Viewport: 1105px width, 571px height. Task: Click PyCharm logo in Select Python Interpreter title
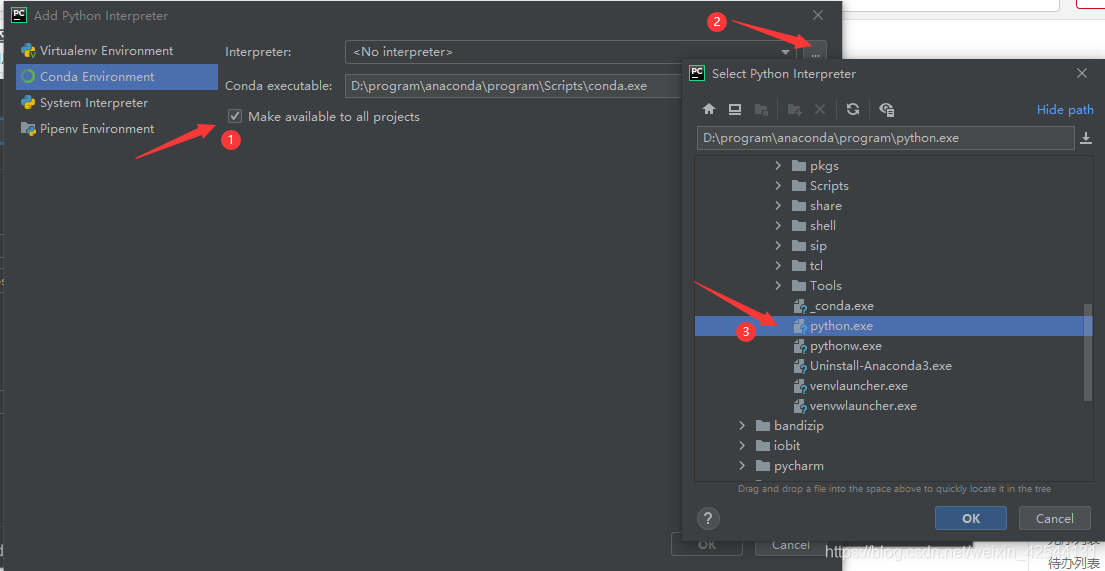[x=698, y=73]
